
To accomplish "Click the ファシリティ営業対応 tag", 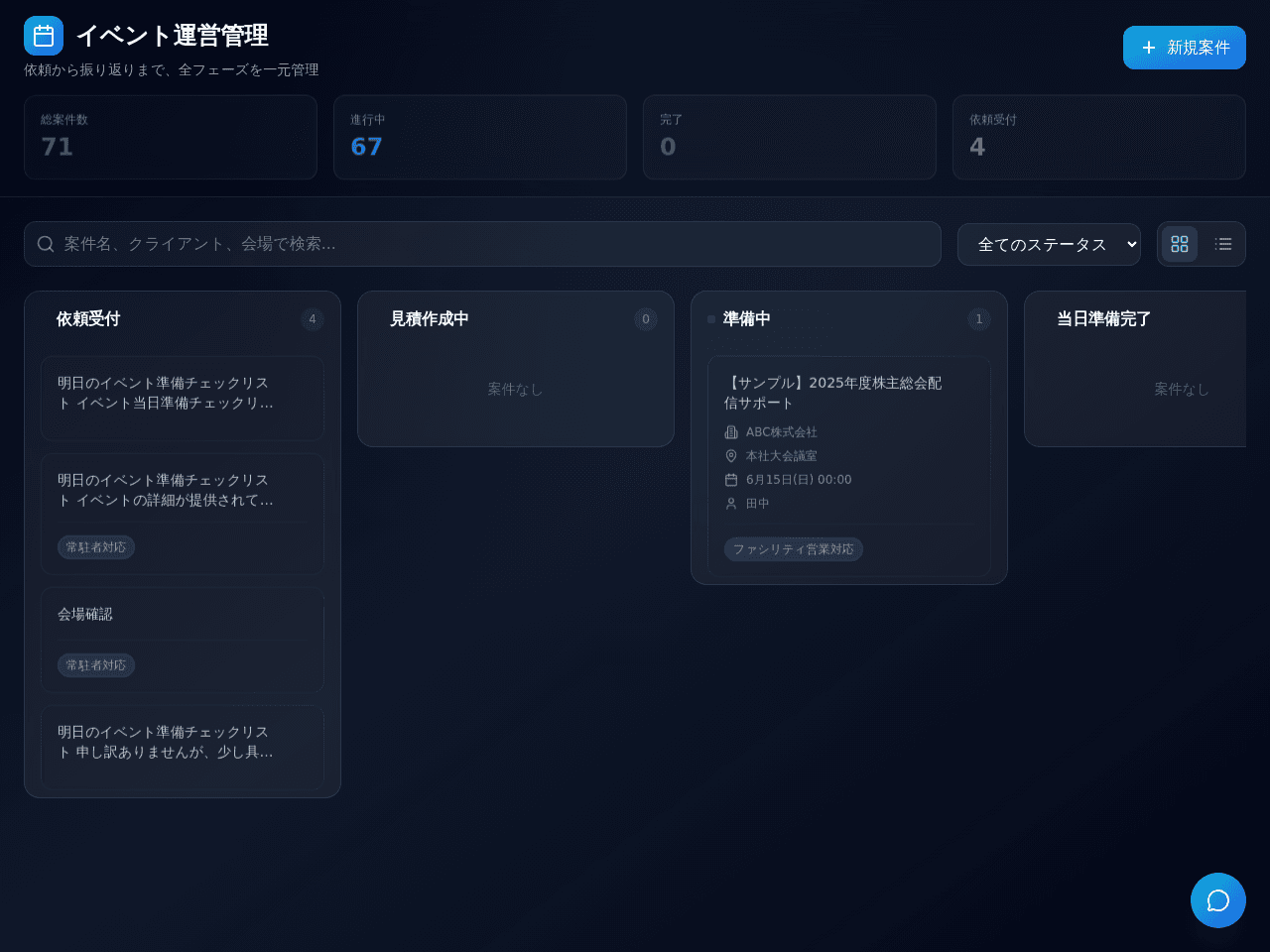I will click(x=794, y=549).
